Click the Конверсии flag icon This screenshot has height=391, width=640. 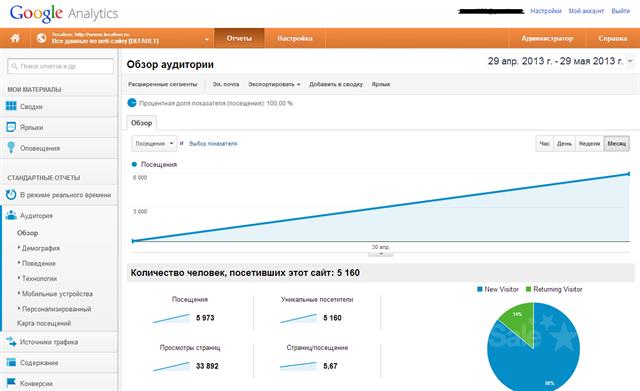point(11,383)
